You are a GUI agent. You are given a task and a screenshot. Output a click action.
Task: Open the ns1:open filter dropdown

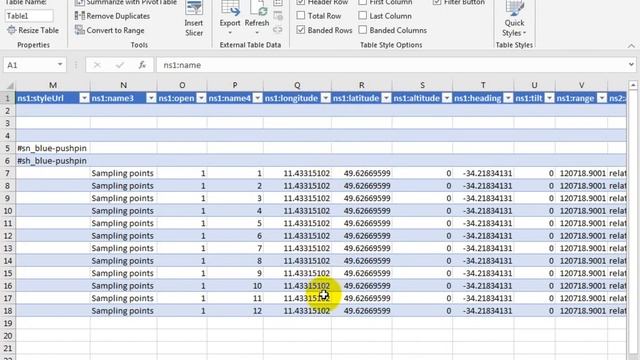point(201,98)
